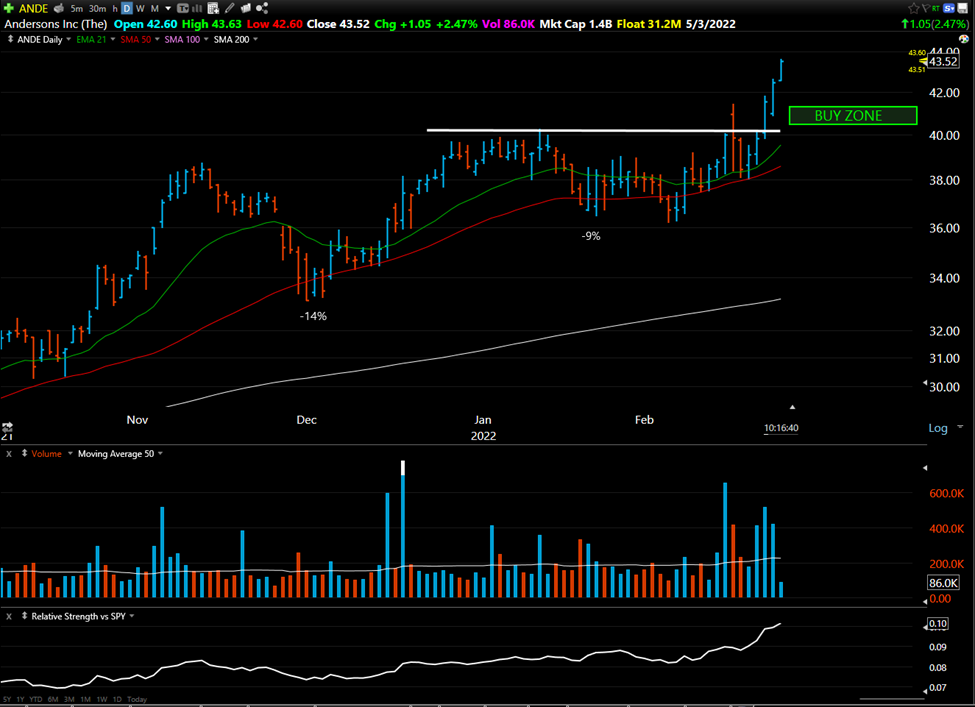Screen dimensions: 975x707
Task: Select the Weekly (W) timeframe
Action: [x=140, y=9]
